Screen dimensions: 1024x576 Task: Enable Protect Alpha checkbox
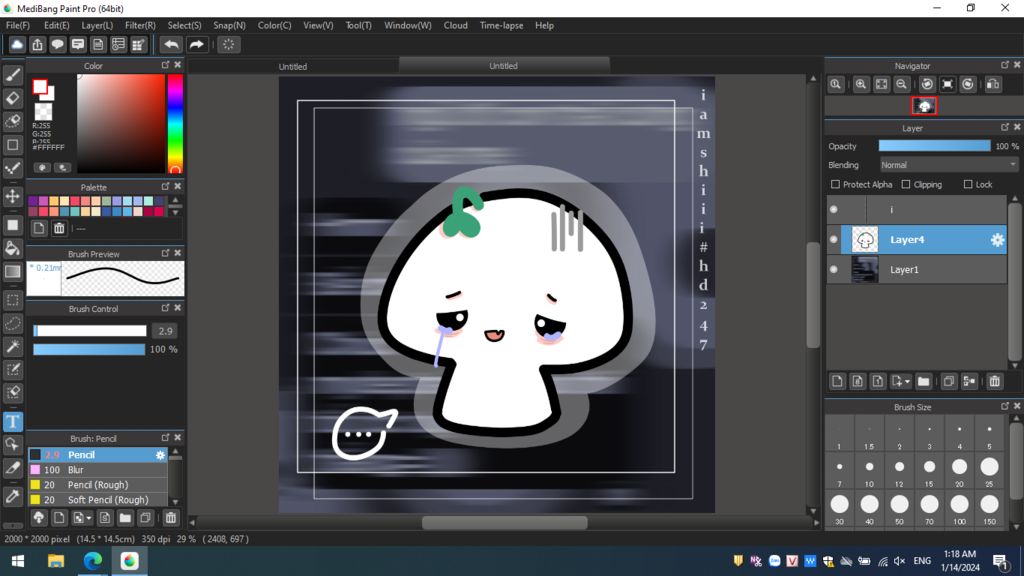click(835, 184)
